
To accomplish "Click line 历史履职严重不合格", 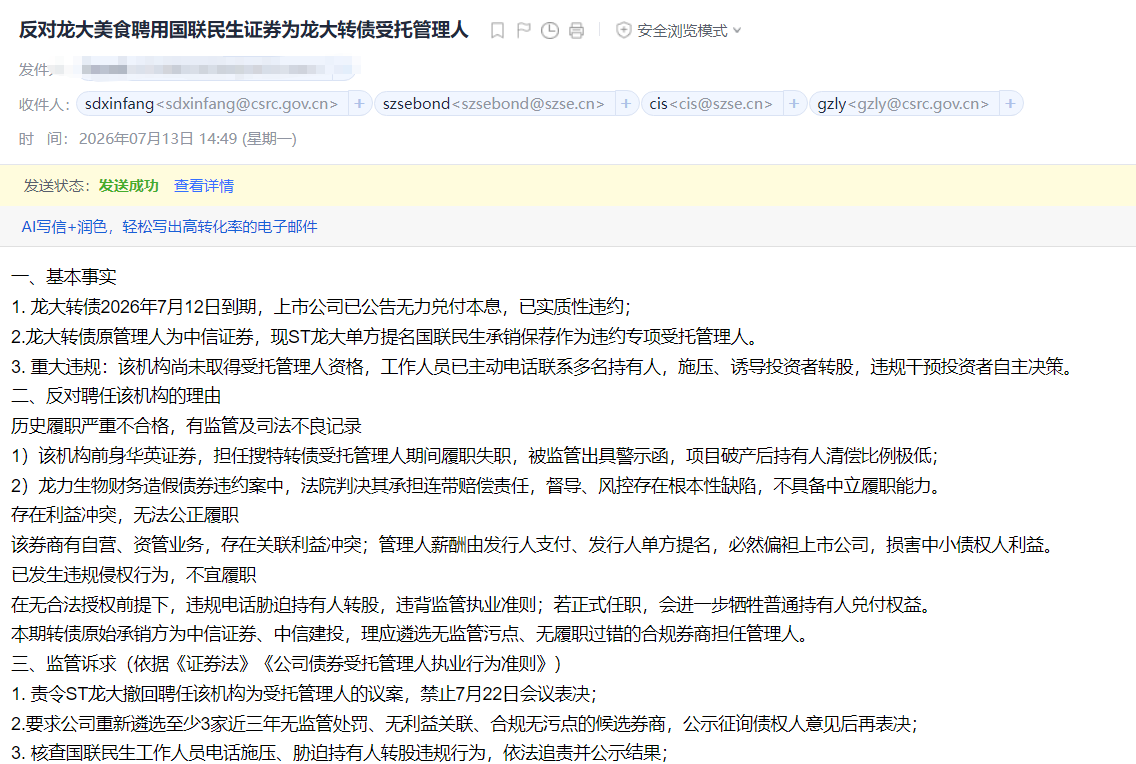I will point(186,426).
